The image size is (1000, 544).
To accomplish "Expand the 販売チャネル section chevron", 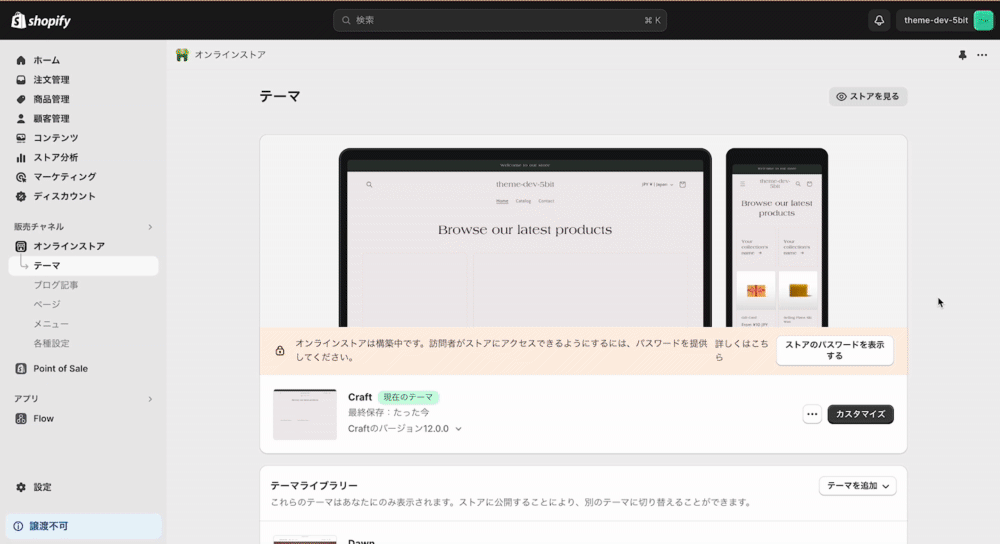I will click(x=151, y=227).
